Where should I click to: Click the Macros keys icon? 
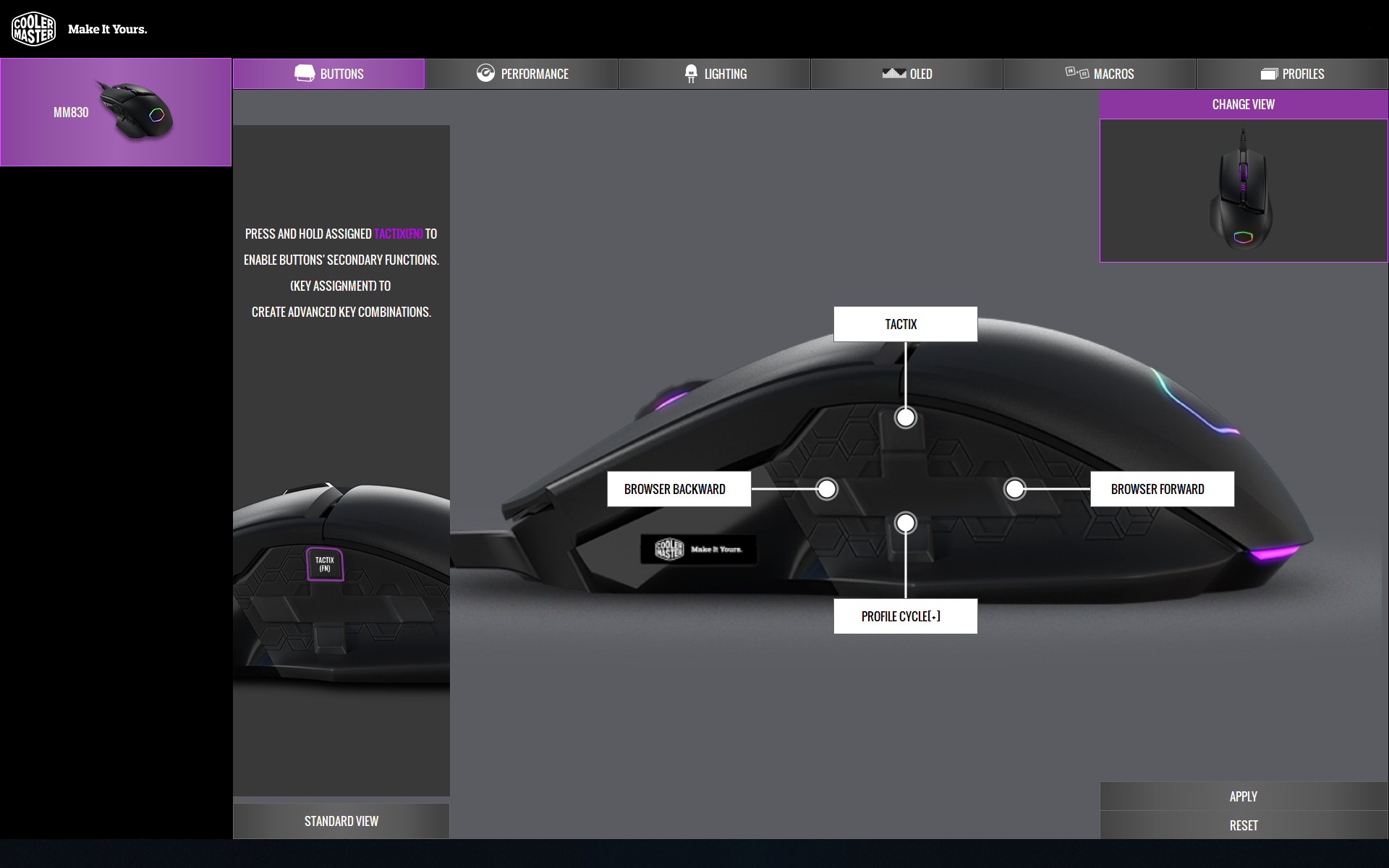(1076, 72)
